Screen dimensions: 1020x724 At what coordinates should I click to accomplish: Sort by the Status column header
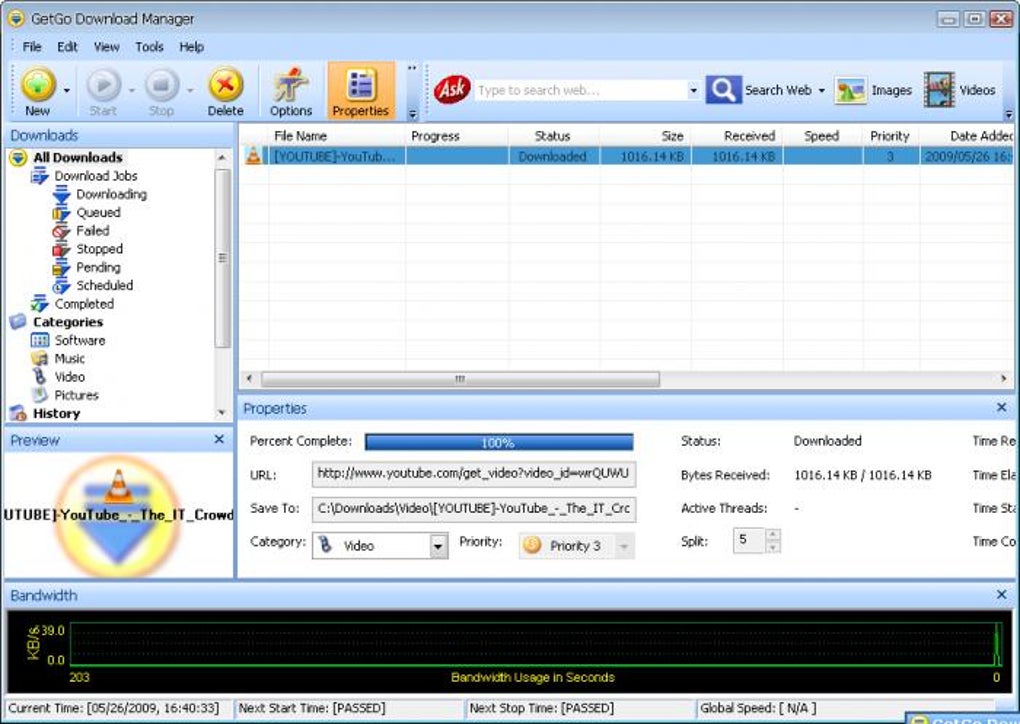pyautogui.click(x=554, y=136)
